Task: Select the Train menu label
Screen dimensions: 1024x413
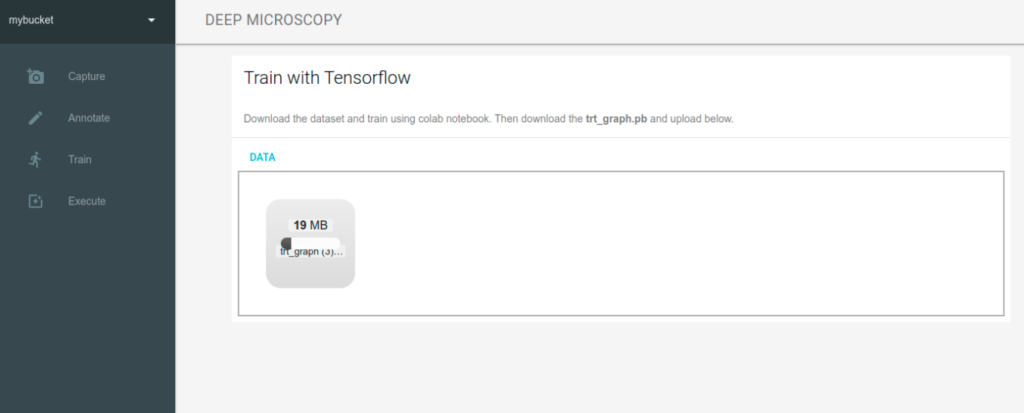Action: (80, 159)
